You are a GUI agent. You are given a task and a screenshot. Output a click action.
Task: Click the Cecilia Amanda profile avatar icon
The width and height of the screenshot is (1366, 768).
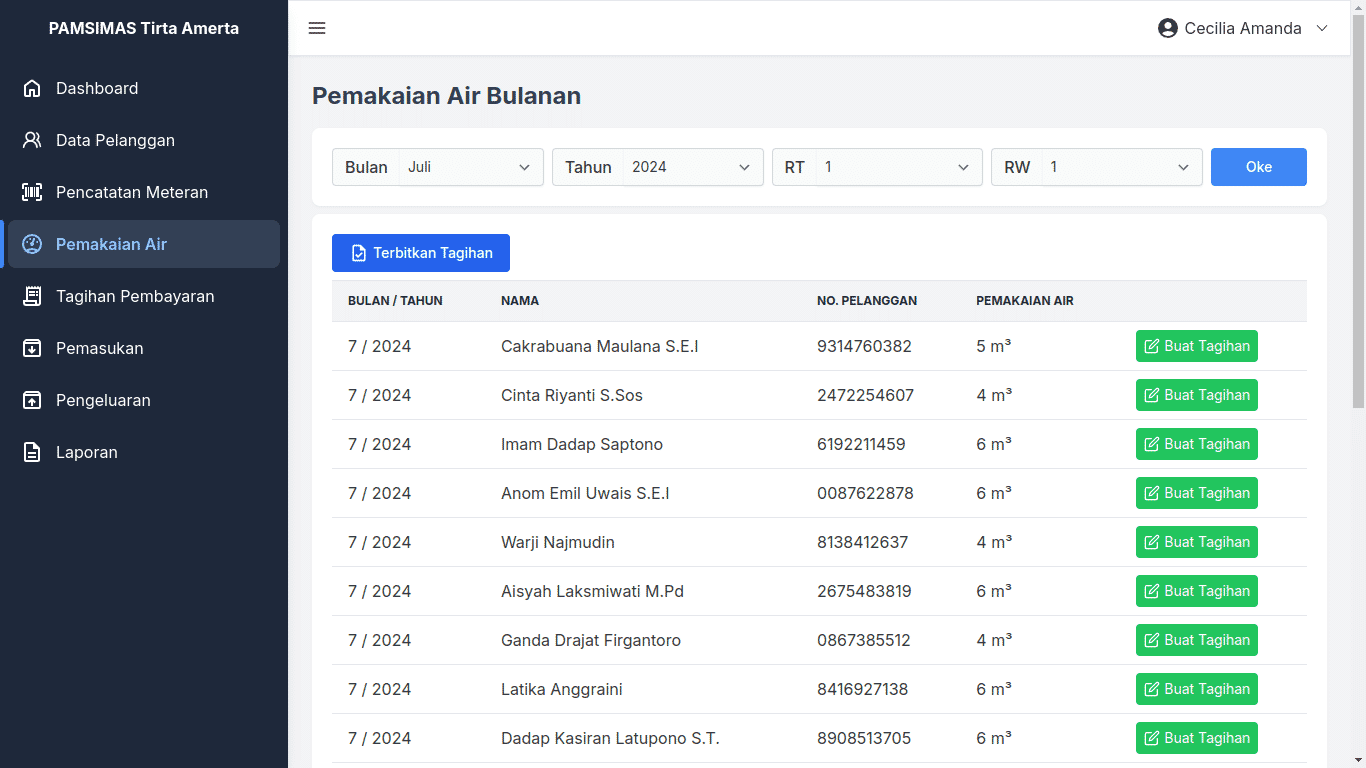1167,28
